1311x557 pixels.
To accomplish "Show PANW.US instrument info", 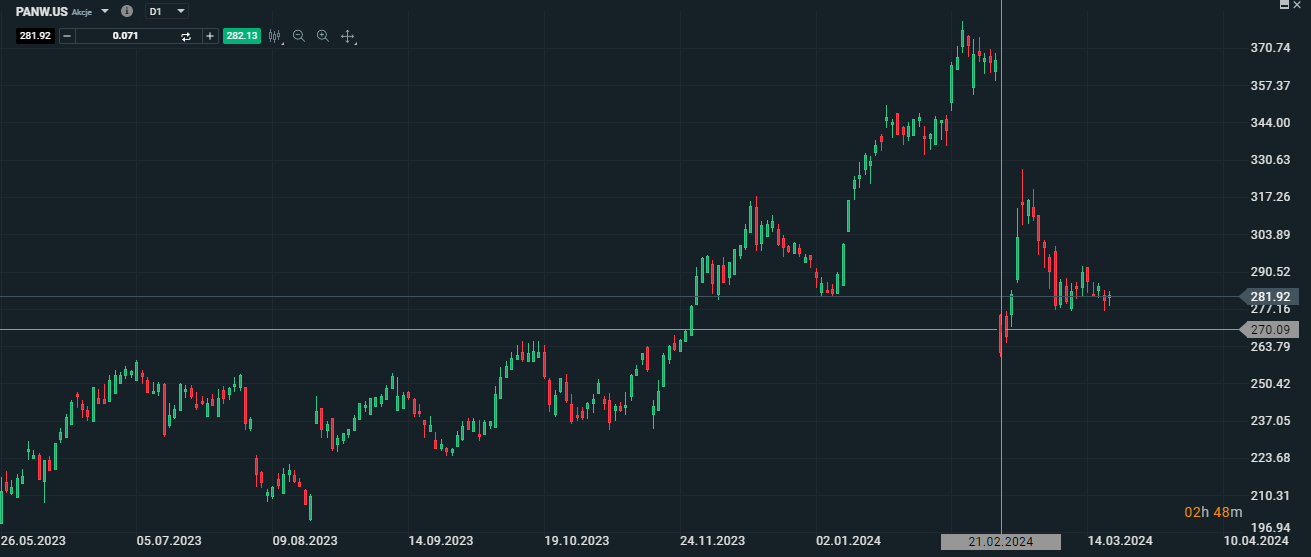I will click(126, 11).
